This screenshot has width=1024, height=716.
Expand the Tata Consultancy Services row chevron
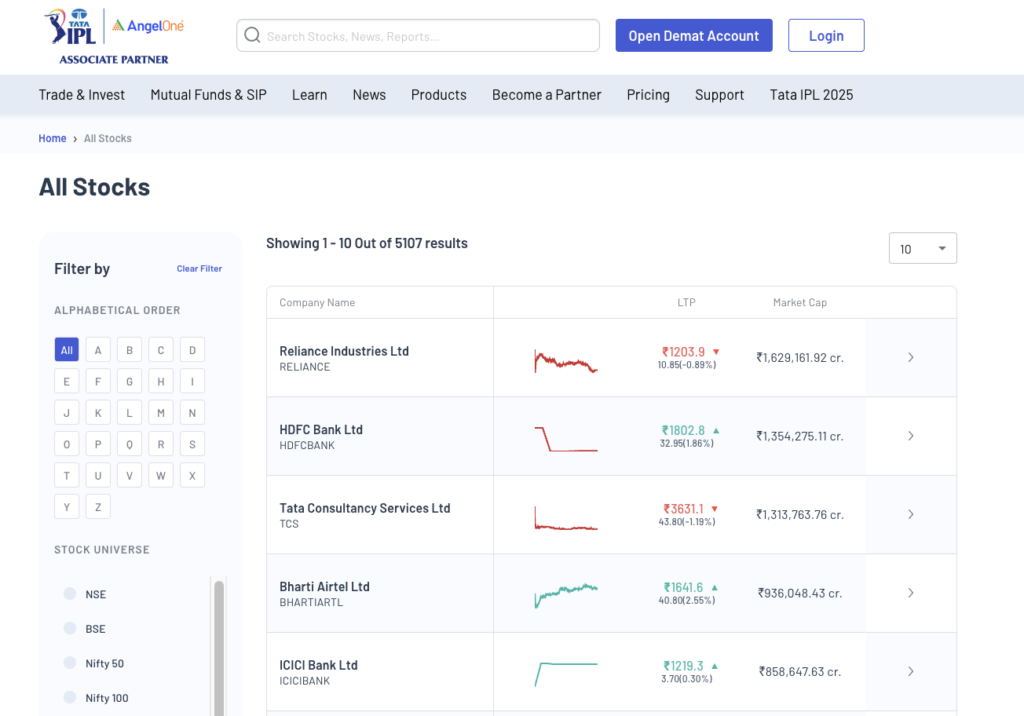click(x=910, y=514)
